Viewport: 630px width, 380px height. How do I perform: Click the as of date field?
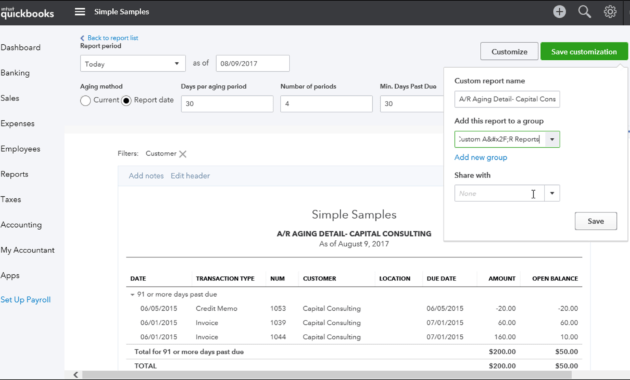pyautogui.click(x=253, y=63)
